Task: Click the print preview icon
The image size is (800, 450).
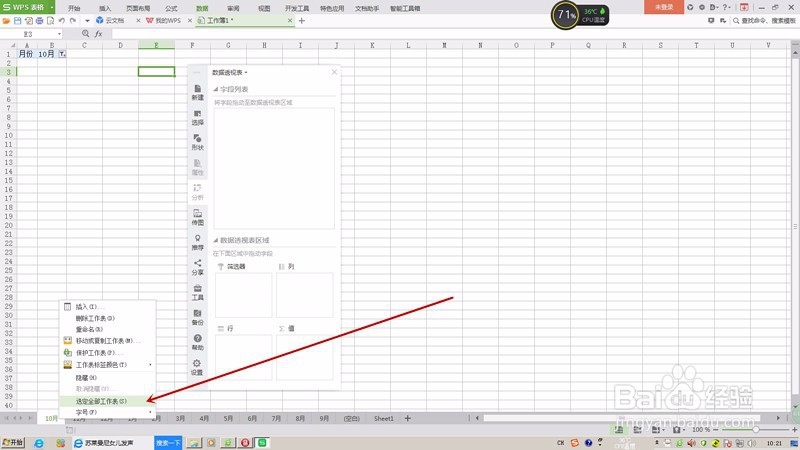Action: 51,21
